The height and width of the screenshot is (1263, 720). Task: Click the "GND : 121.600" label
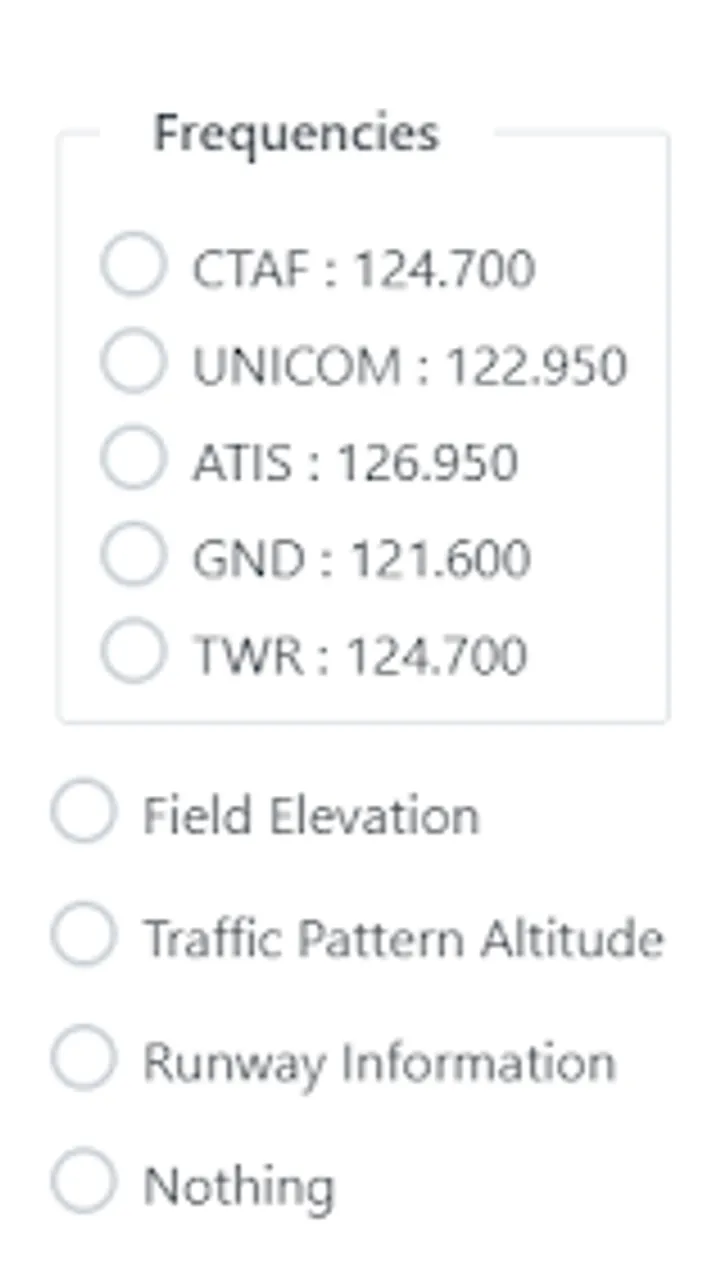[361, 558]
